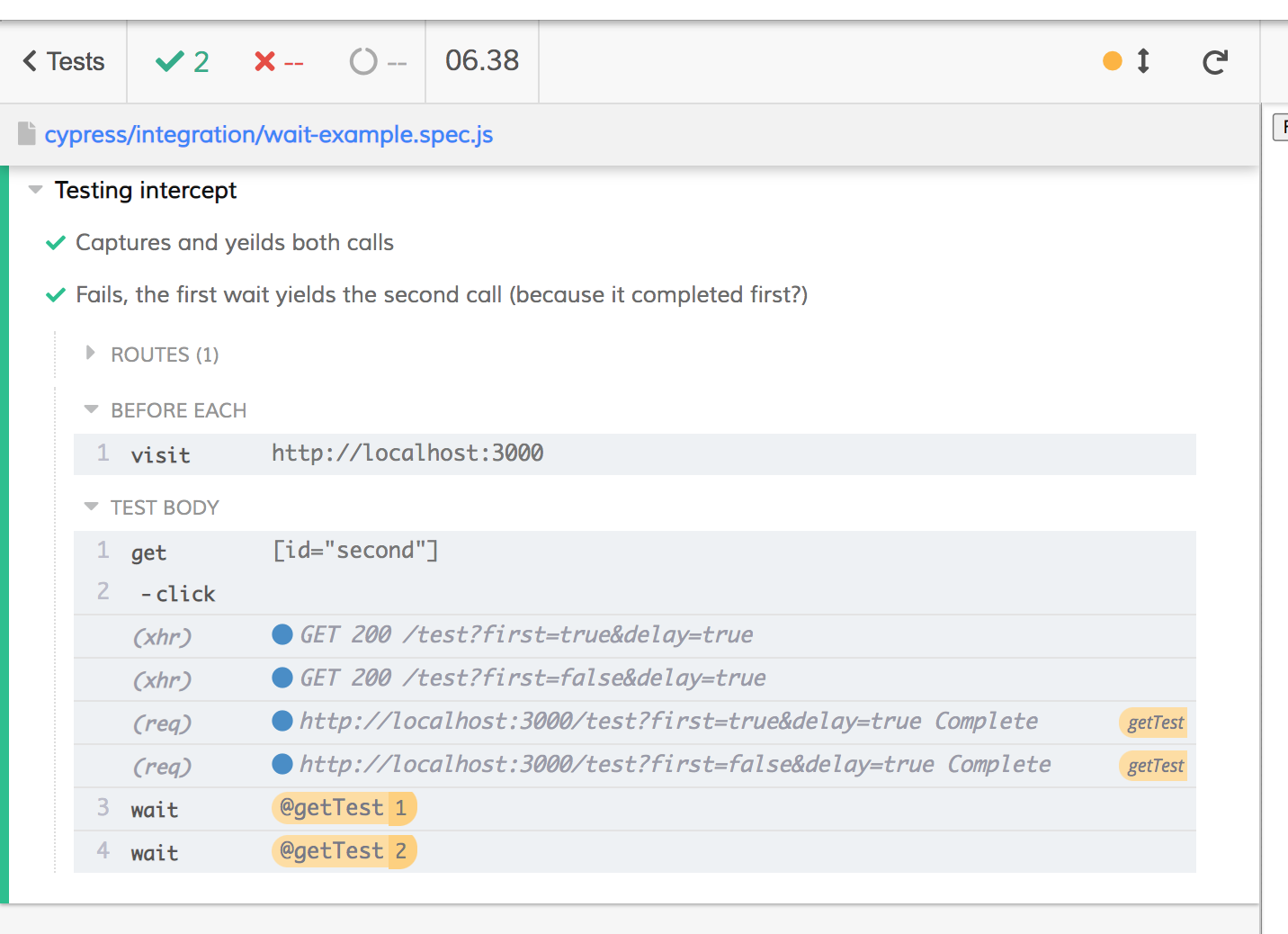Select the get [id="second"] command row
This screenshot has width=1288, height=934.
pyautogui.click(x=355, y=551)
